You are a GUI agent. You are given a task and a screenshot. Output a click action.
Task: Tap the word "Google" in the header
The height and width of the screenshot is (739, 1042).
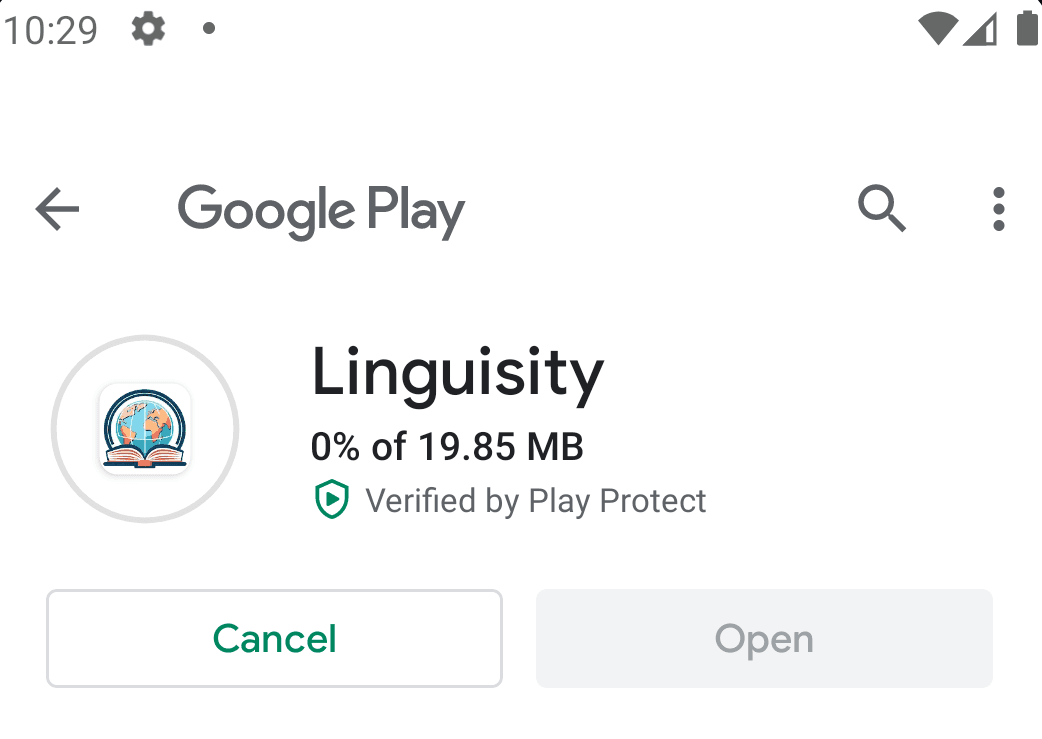266,211
